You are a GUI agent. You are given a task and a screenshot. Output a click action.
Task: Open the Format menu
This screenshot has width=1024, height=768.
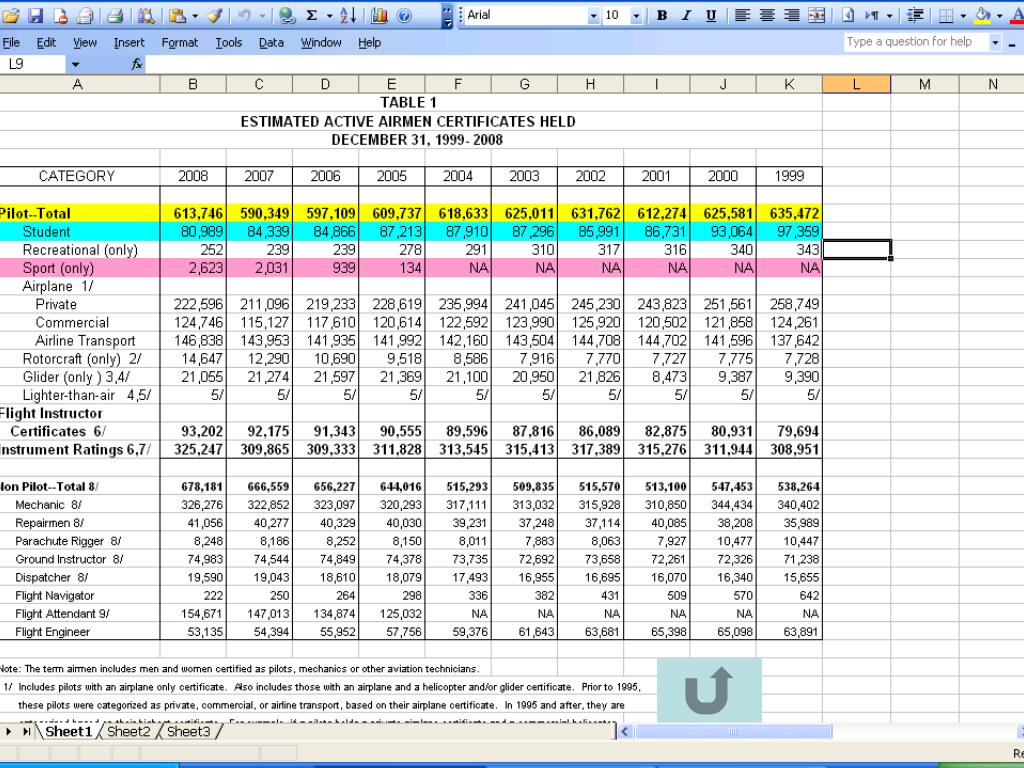[180, 42]
